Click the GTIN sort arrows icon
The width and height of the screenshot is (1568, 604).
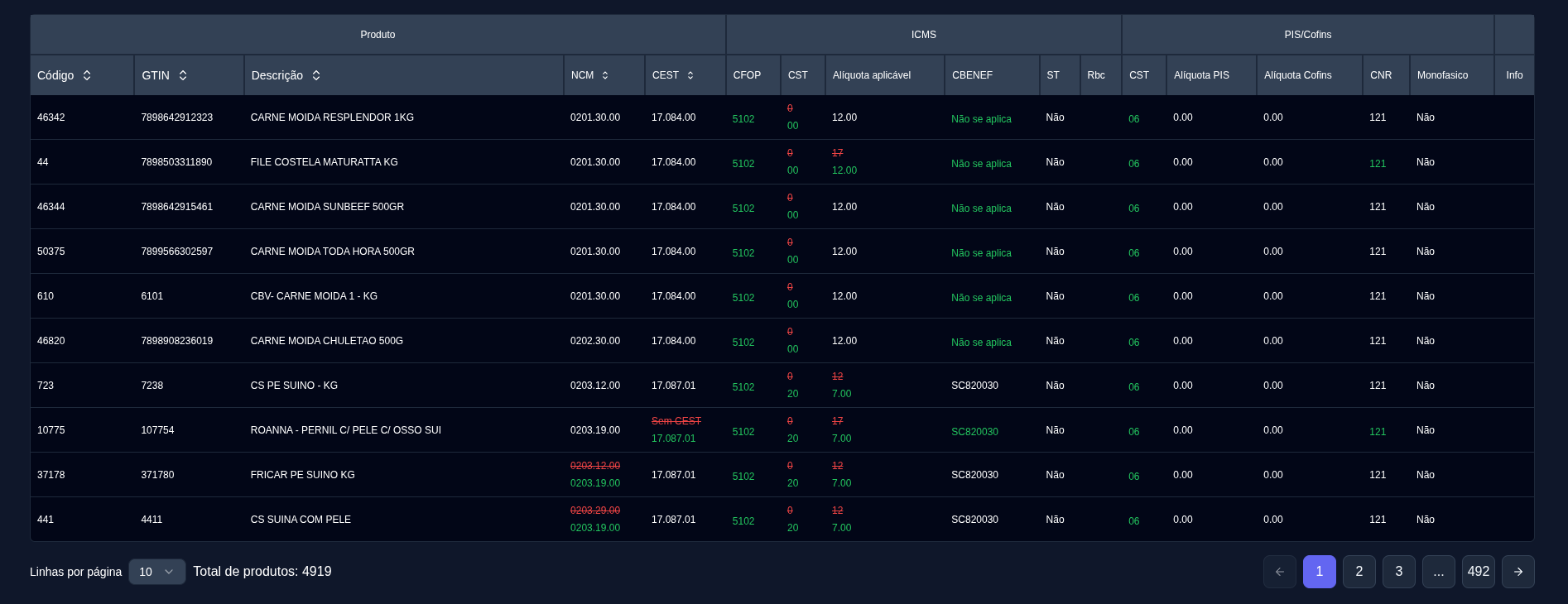[x=183, y=75]
